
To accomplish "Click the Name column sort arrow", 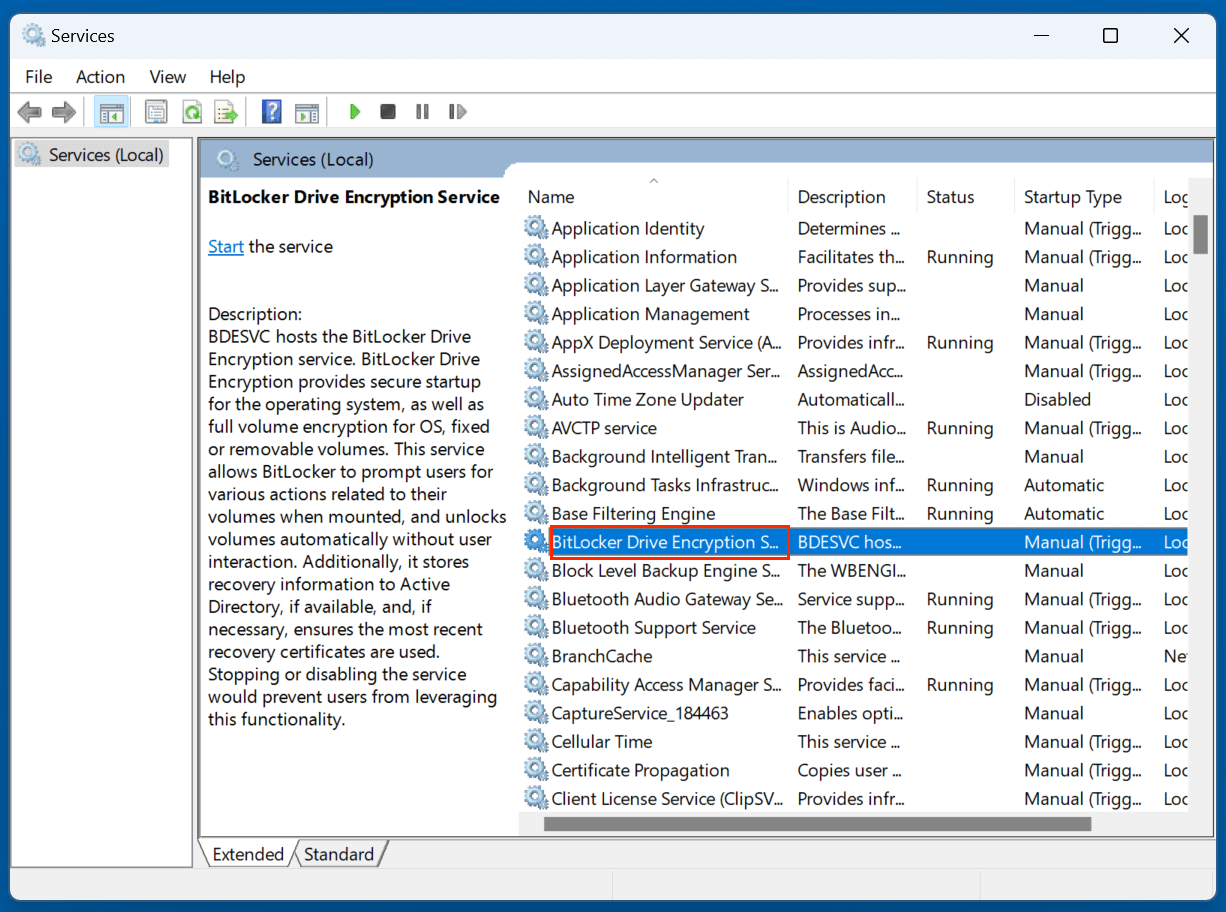I will point(654,180).
